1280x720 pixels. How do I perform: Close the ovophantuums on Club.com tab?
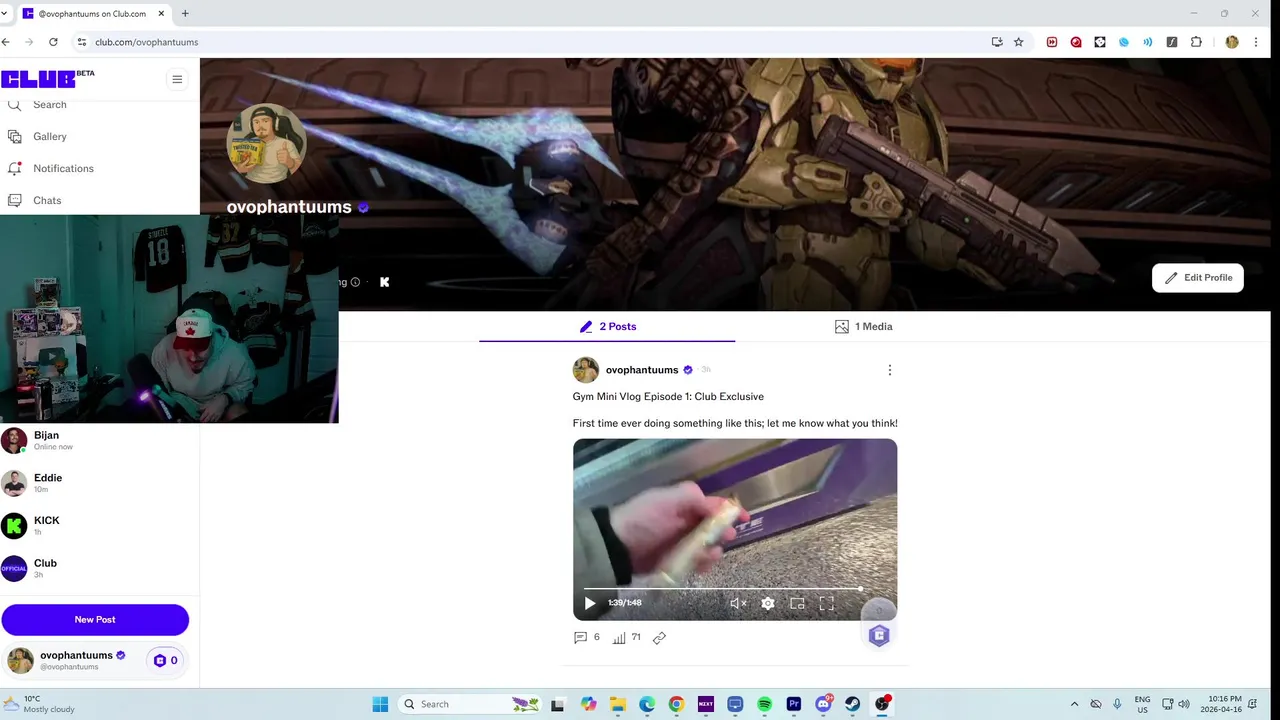161,14
